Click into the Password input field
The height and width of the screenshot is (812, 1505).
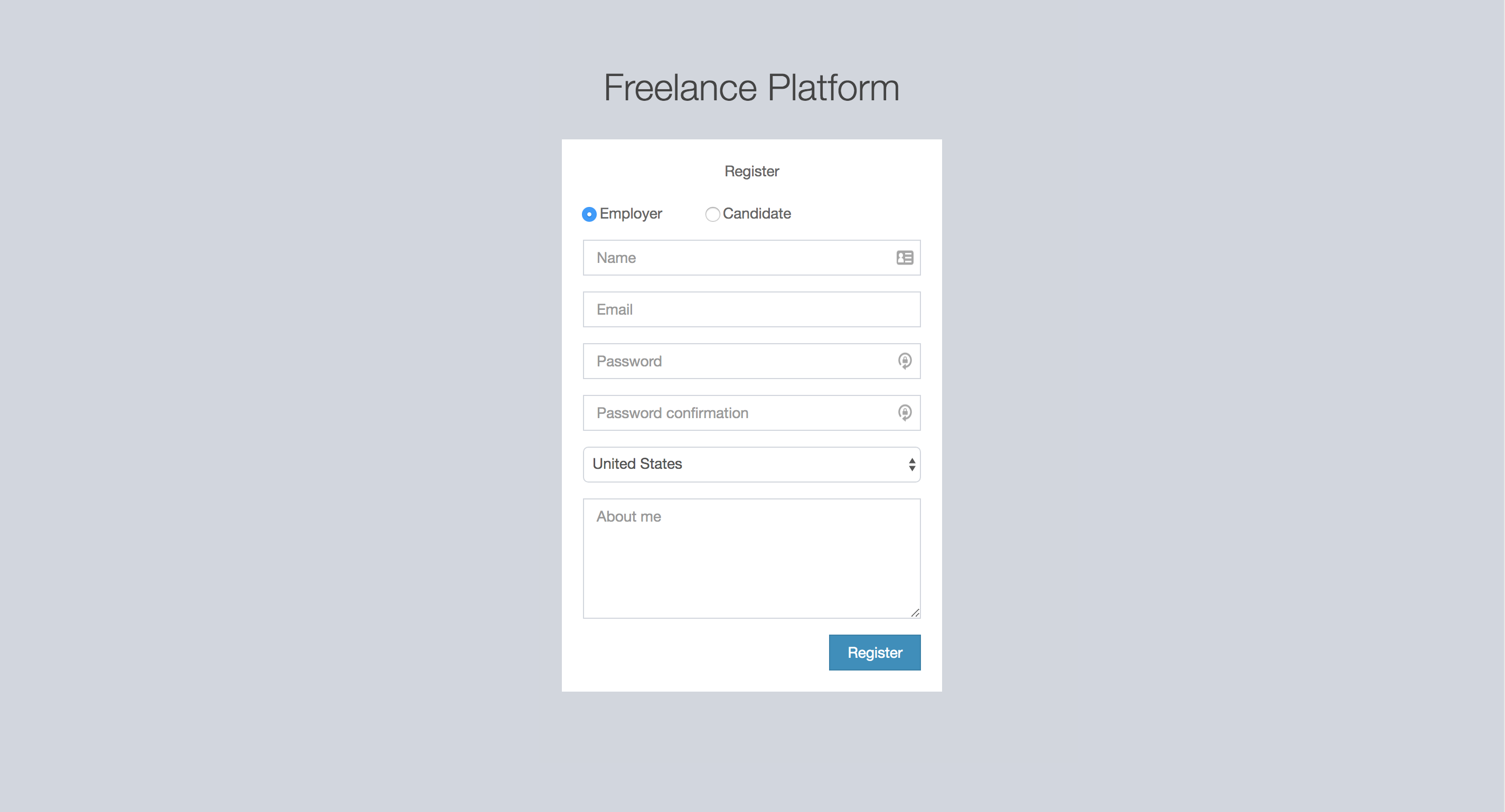click(752, 361)
